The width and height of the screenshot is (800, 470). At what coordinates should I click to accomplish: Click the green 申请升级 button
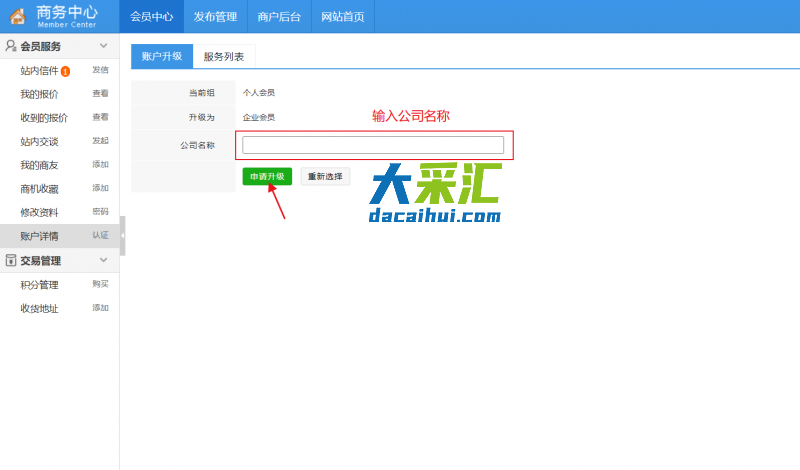tap(267, 177)
